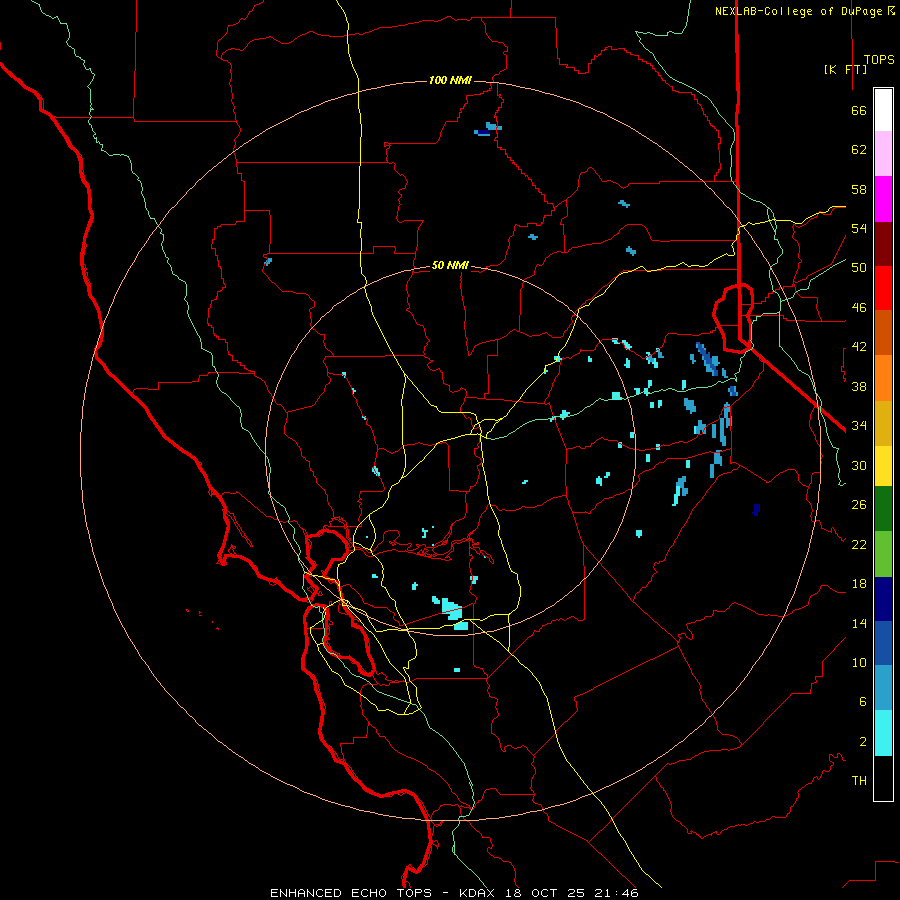Click the light green legend swatch
The width and height of the screenshot is (900, 900).
883,554
